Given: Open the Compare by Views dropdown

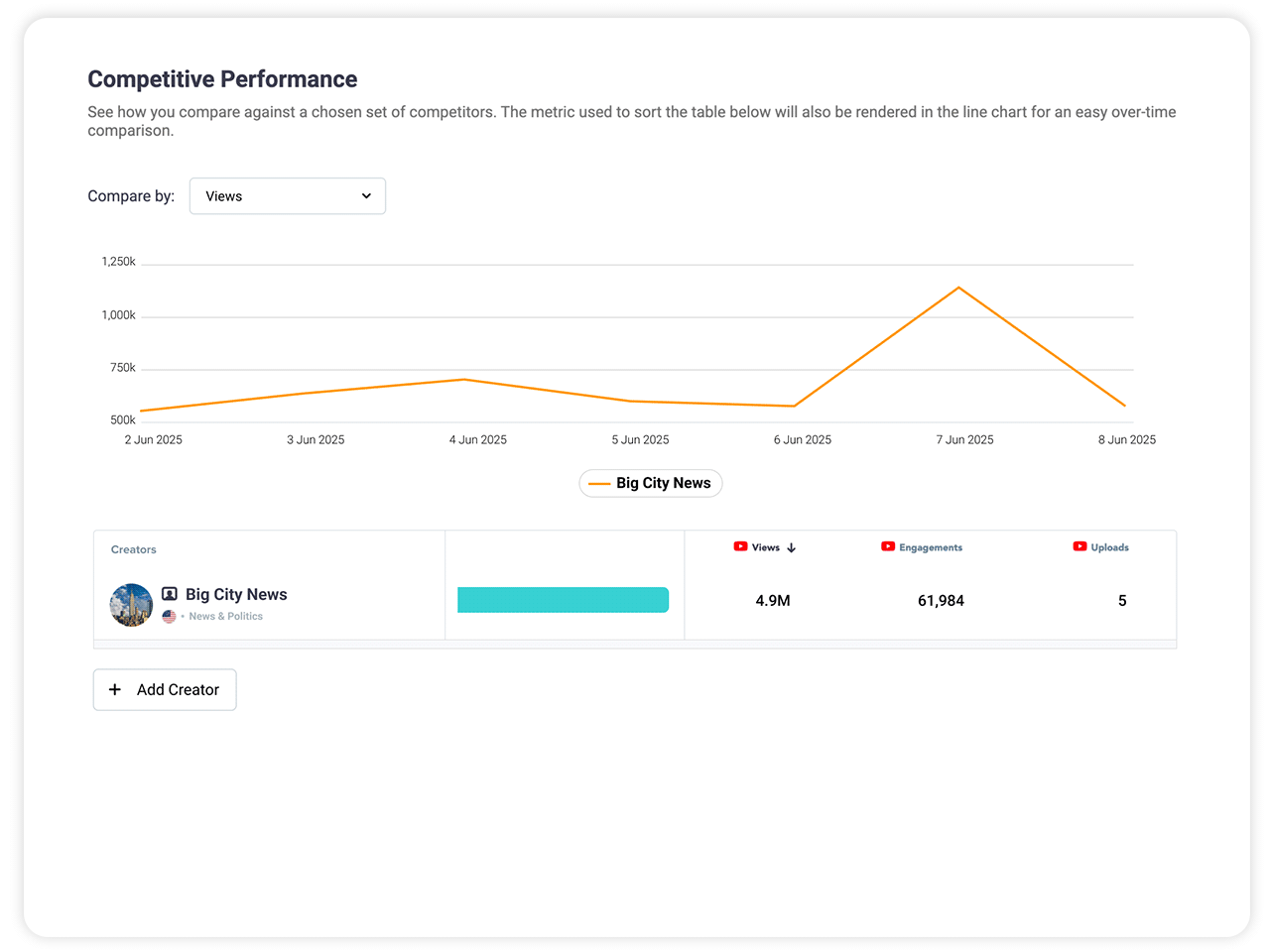Looking at the screenshot, I should coord(287,196).
